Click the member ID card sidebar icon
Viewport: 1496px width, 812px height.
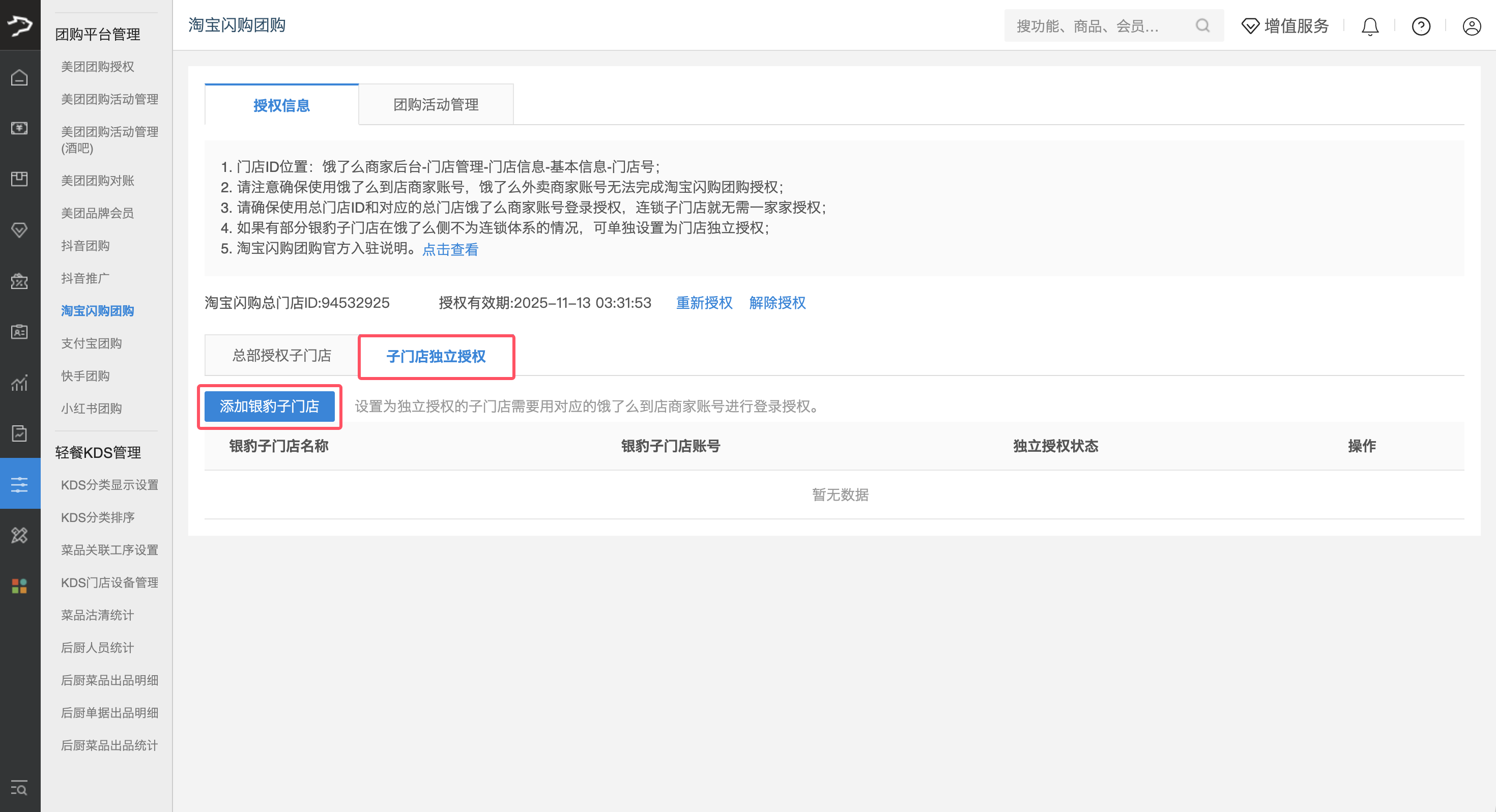point(19,332)
